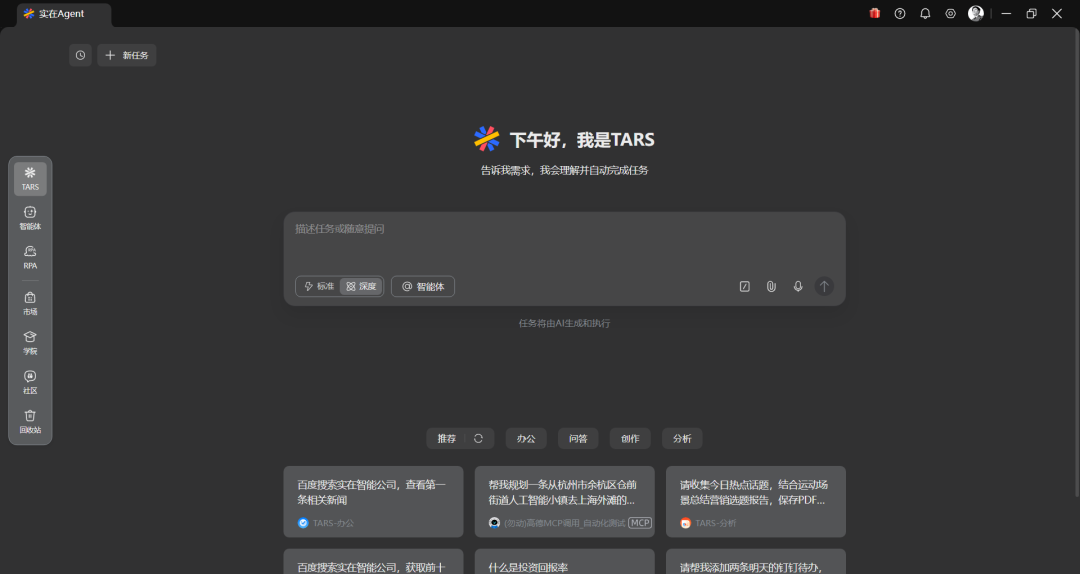1080x574 pixels.
Task: Click the TARS logo beside the greeting
Action: (487, 139)
